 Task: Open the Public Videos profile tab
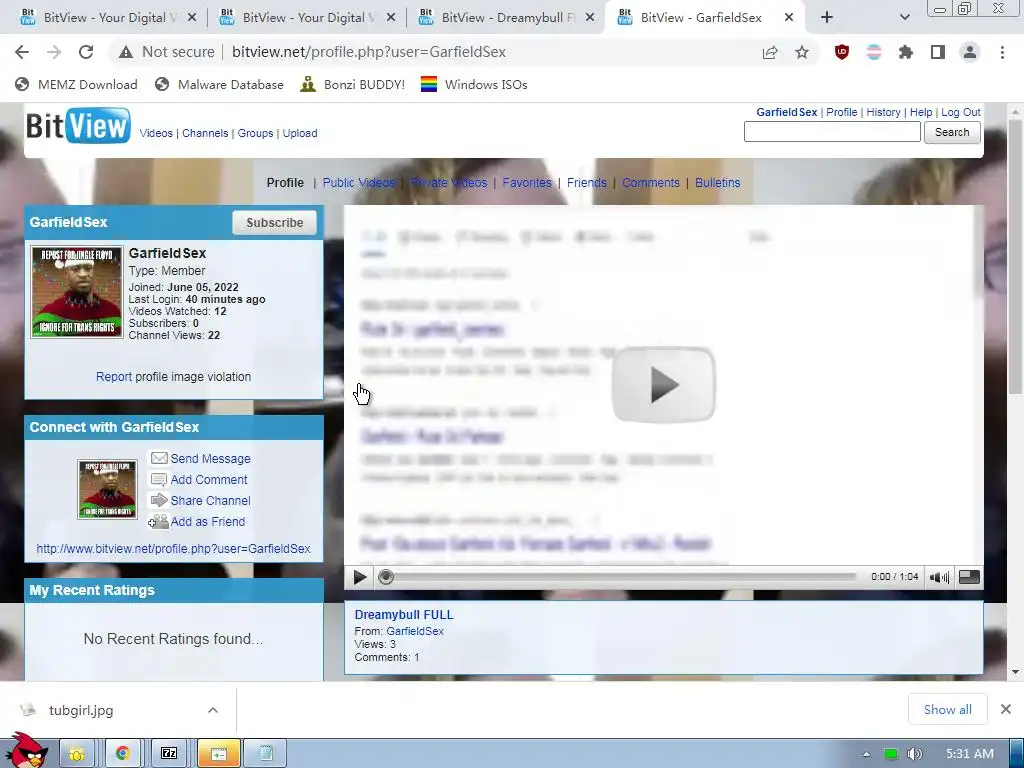(x=359, y=183)
